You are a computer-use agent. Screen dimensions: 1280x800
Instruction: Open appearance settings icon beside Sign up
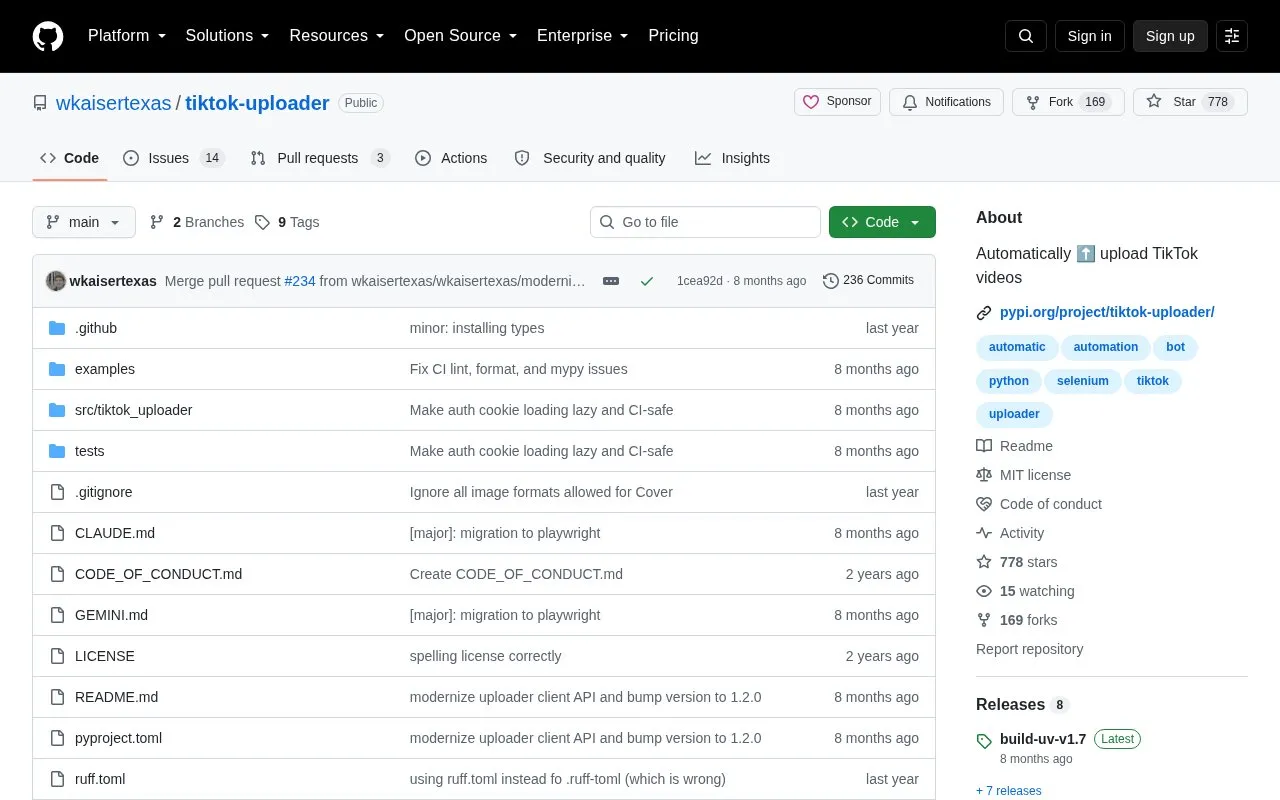pos(1232,36)
